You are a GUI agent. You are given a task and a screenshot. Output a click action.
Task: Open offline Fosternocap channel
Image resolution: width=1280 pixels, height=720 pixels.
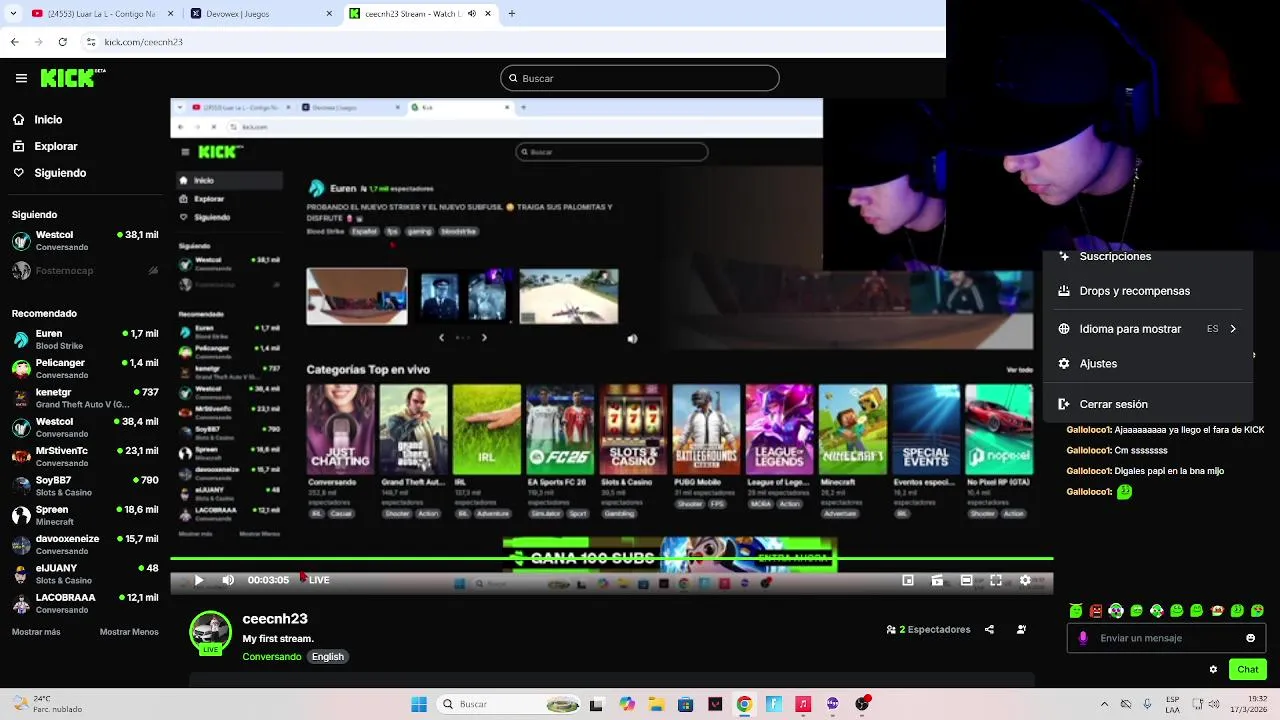pos(85,271)
